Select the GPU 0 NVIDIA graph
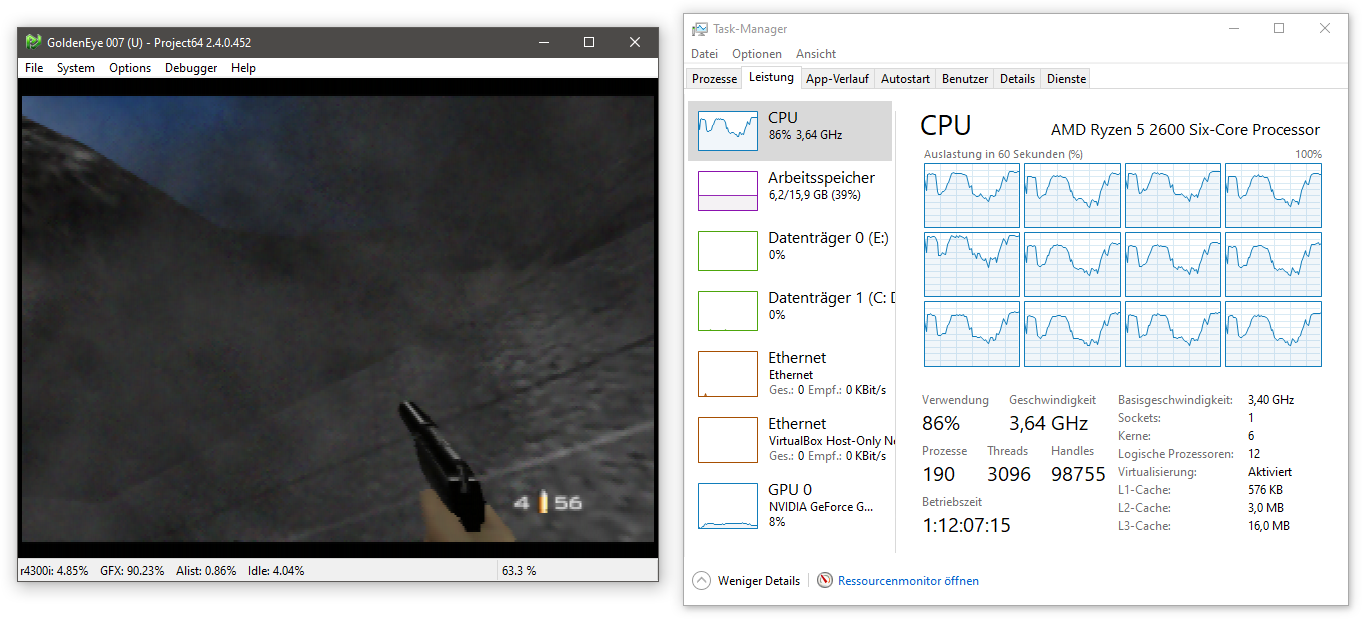 point(790,505)
